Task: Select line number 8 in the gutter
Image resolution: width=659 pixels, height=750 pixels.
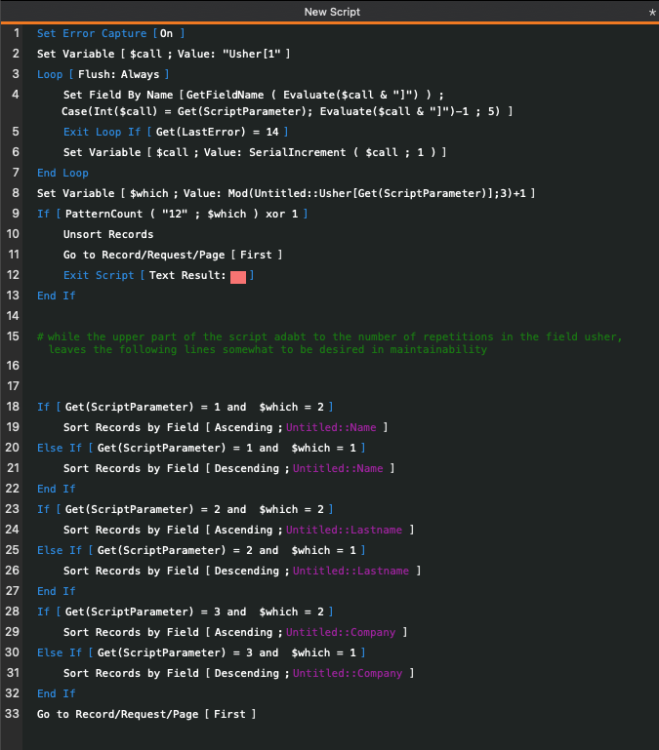Action: (x=16, y=193)
